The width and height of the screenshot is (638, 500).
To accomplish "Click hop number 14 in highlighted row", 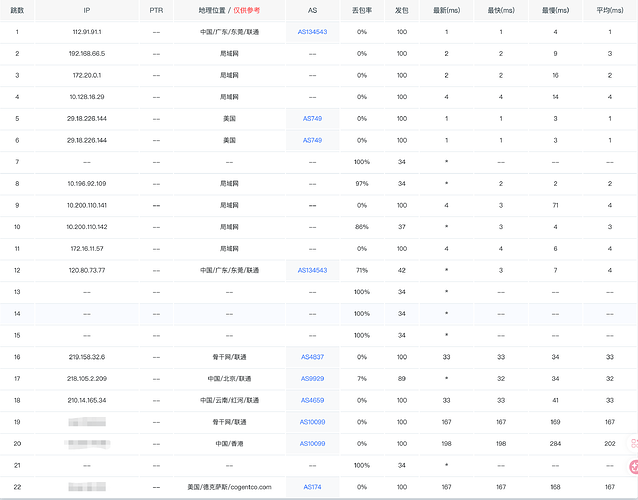I will [17, 314].
